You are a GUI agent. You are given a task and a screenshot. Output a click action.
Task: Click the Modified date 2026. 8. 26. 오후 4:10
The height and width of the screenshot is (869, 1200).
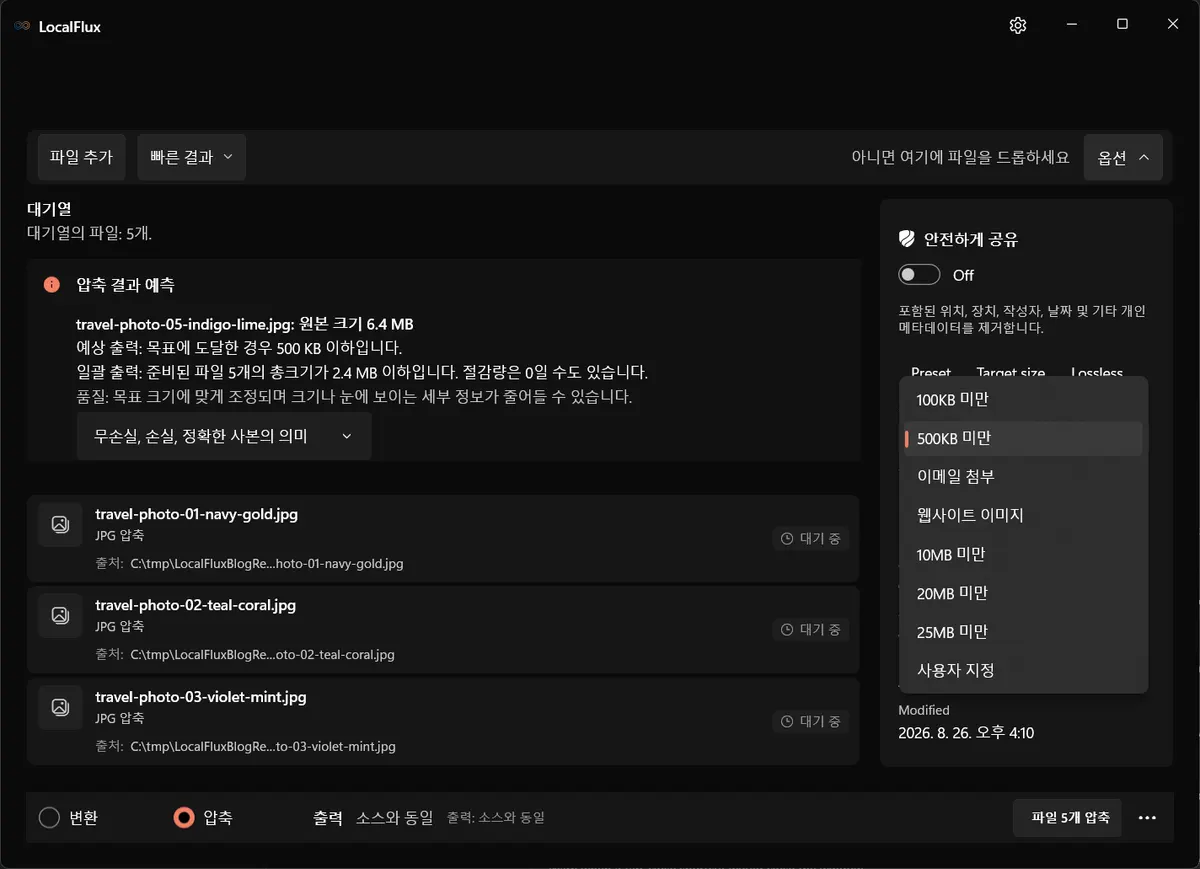click(x=966, y=733)
